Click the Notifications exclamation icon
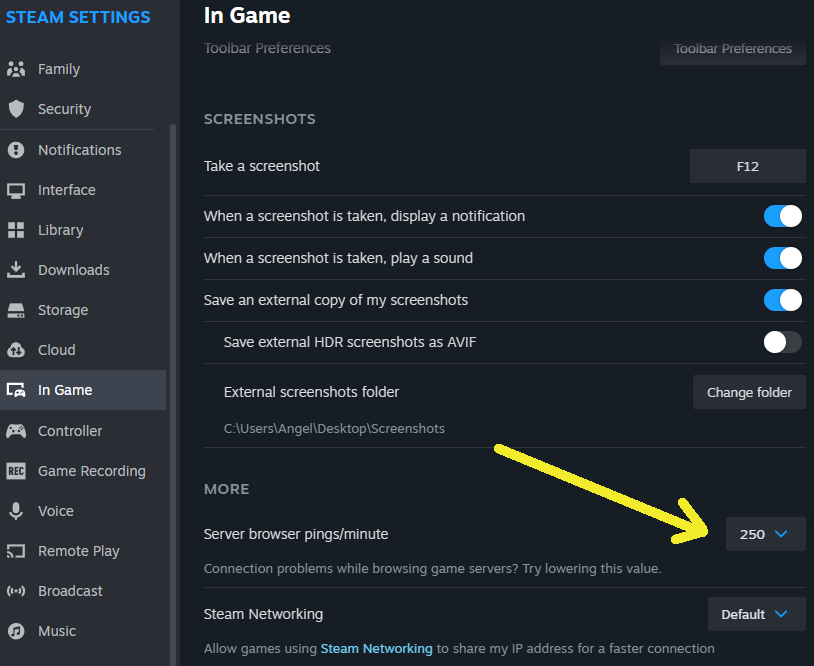The height and width of the screenshot is (666, 814). (x=16, y=150)
